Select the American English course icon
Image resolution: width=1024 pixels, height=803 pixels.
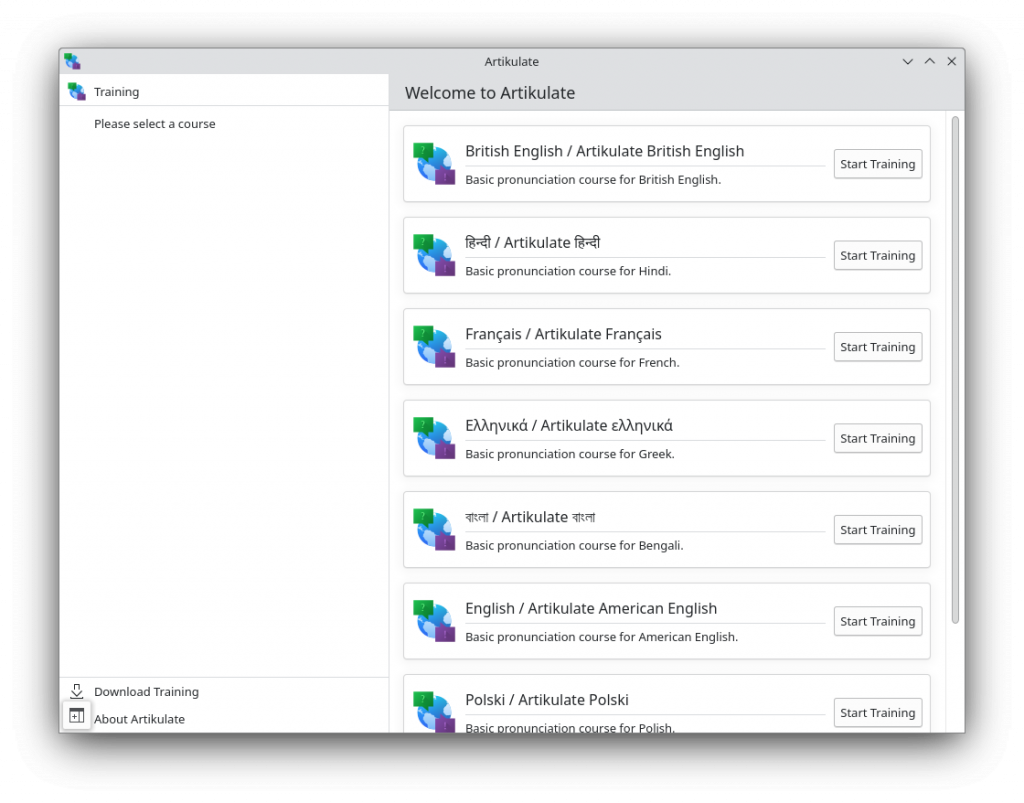pyautogui.click(x=434, y=621)
